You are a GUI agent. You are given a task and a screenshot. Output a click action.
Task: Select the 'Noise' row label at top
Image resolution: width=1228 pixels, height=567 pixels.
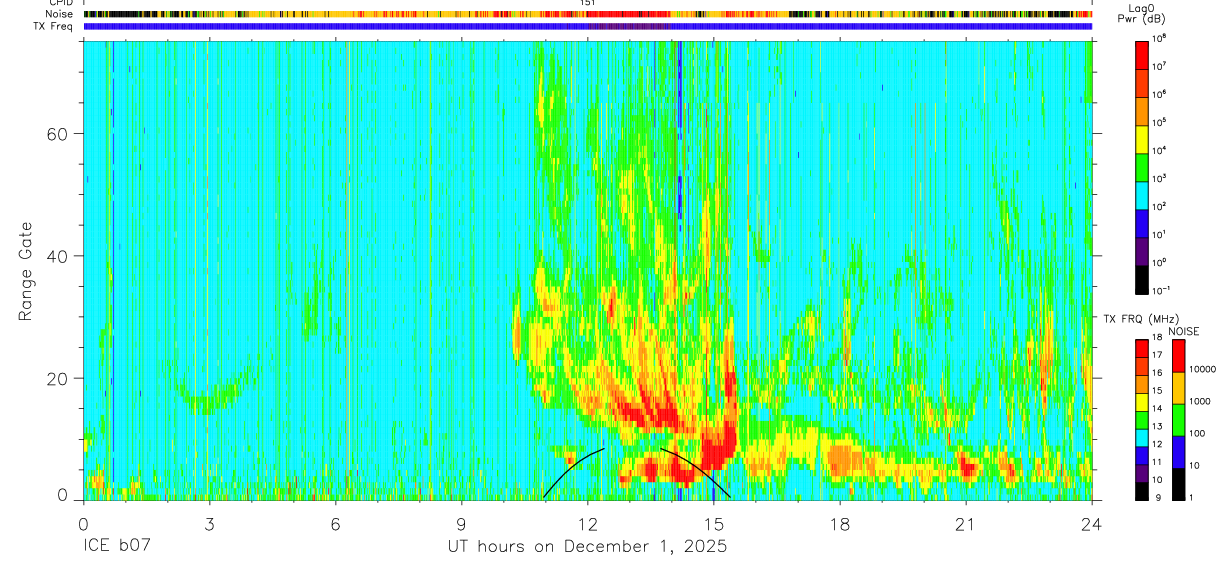(x=57, y=14)
